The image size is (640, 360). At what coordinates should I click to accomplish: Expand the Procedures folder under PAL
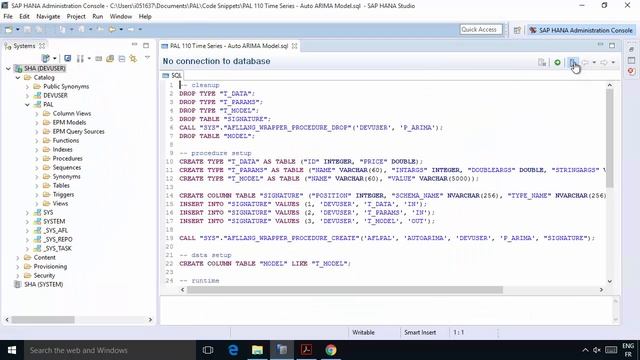tap(37, 158)
